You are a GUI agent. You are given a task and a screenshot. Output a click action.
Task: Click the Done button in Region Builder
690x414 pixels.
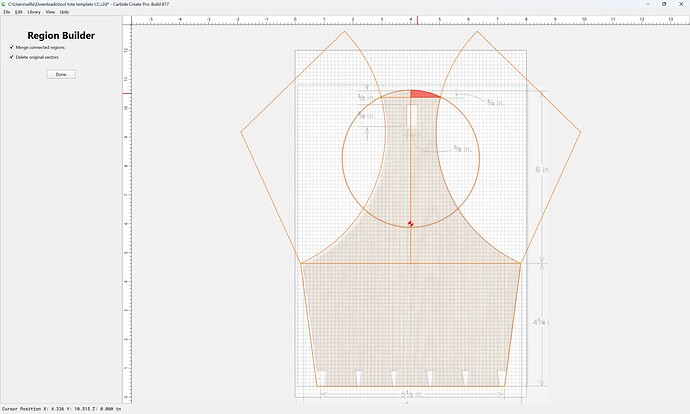point(61,74)
